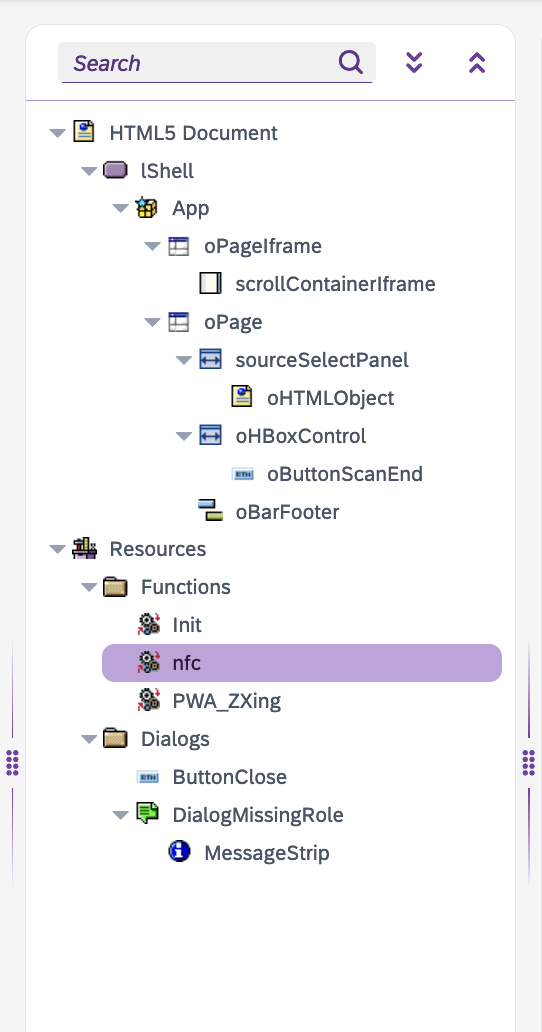Collapse the sourceSelectPanel node
Viewport: 542px width, 1032px height.
coord(184,360)
